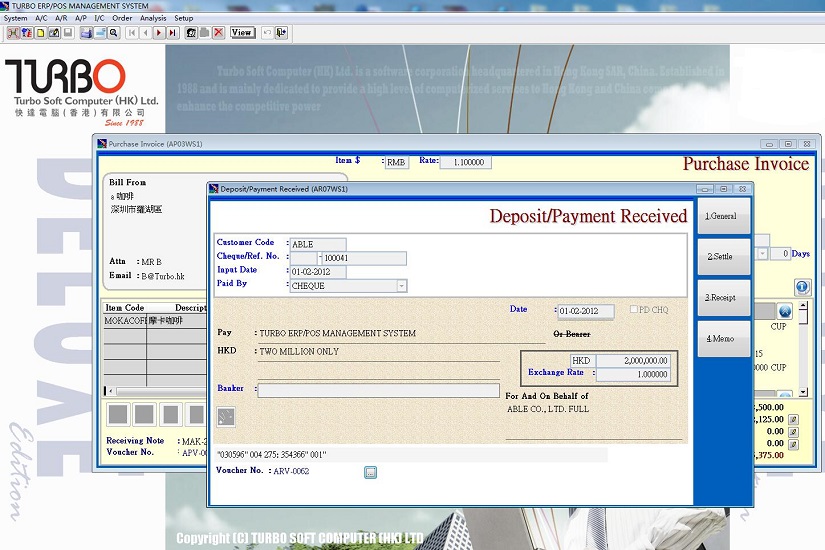Switch to the 2.Settle section
825x550 pixels.
tap(724, 256)
